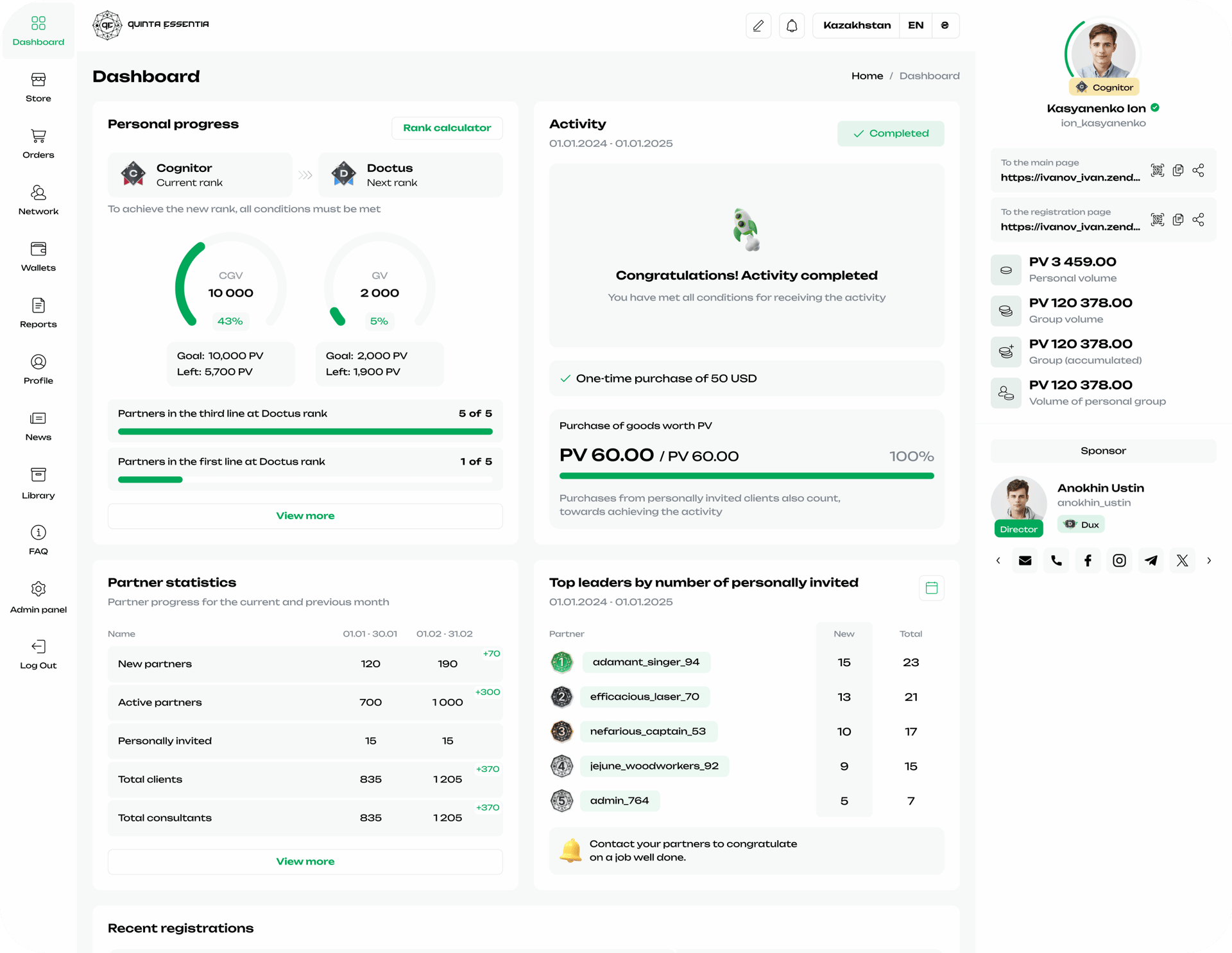Open the edit (pencil) icon in the header
Screen dimensions: 1232x953
click(x=758, y=25)
